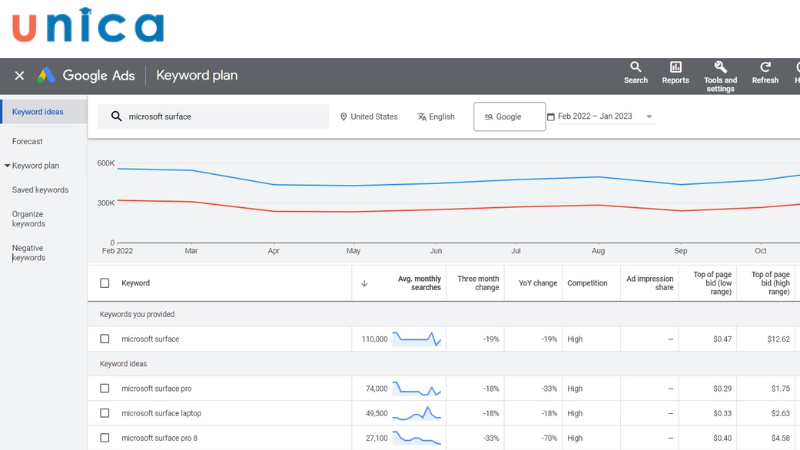The image size is (800, 450).
Task: Click the microsoft surface trend sparkline
Action: [x=416, y=339]
